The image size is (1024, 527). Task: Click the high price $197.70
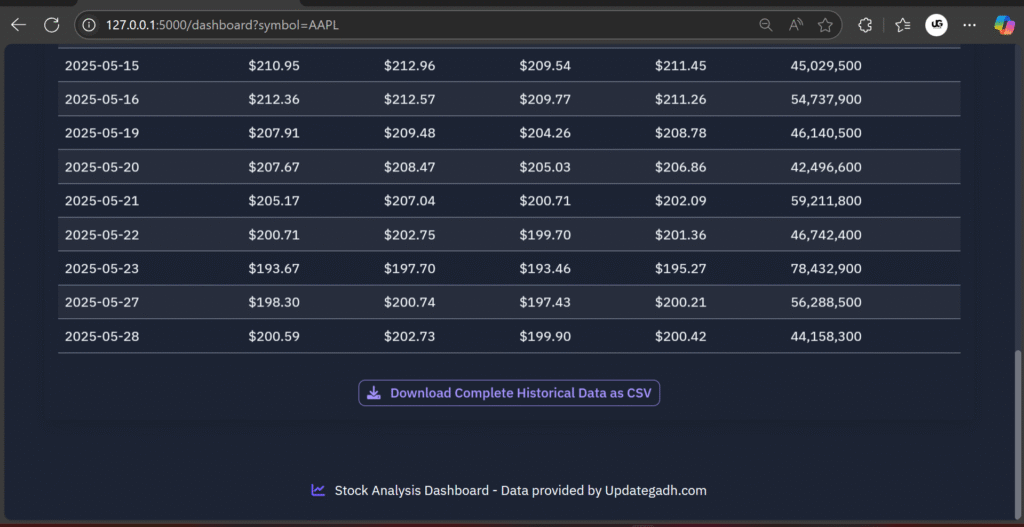409,269
